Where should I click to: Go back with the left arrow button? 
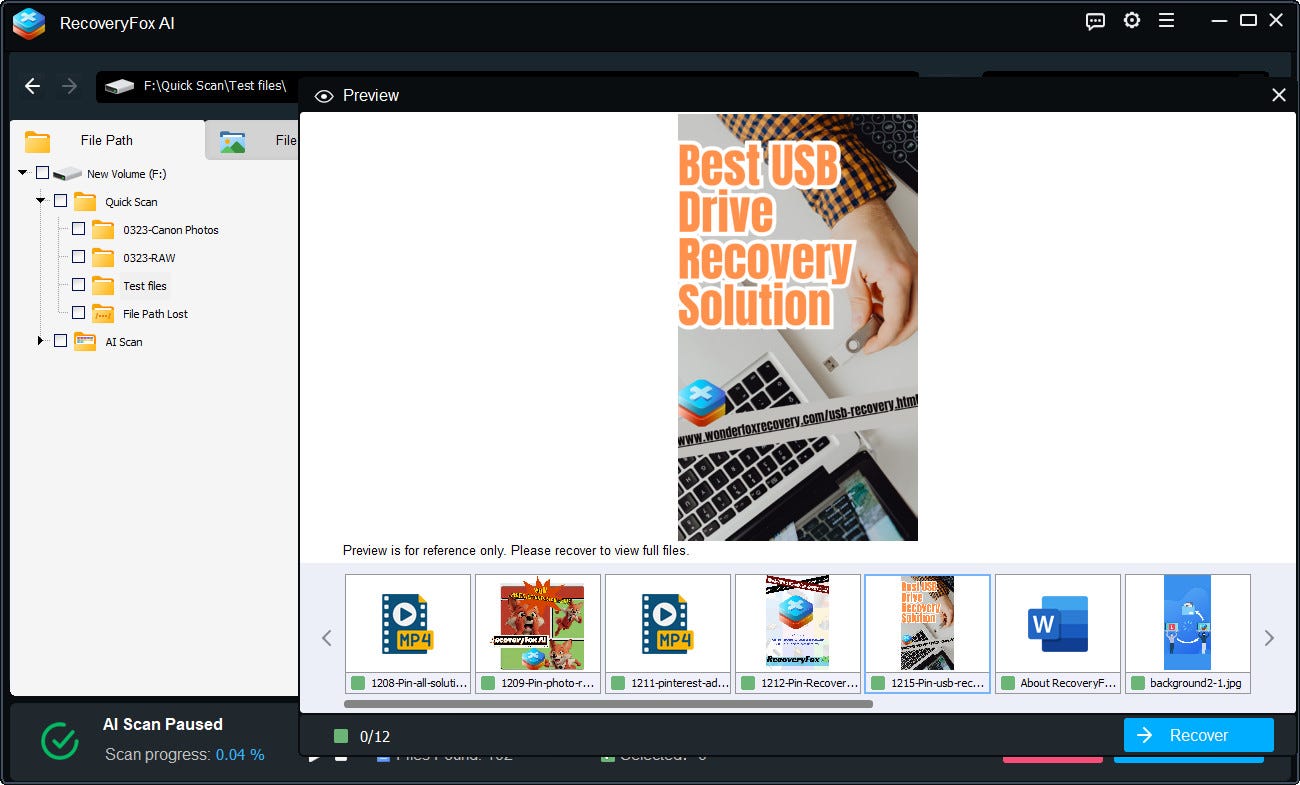click(32, 86)
